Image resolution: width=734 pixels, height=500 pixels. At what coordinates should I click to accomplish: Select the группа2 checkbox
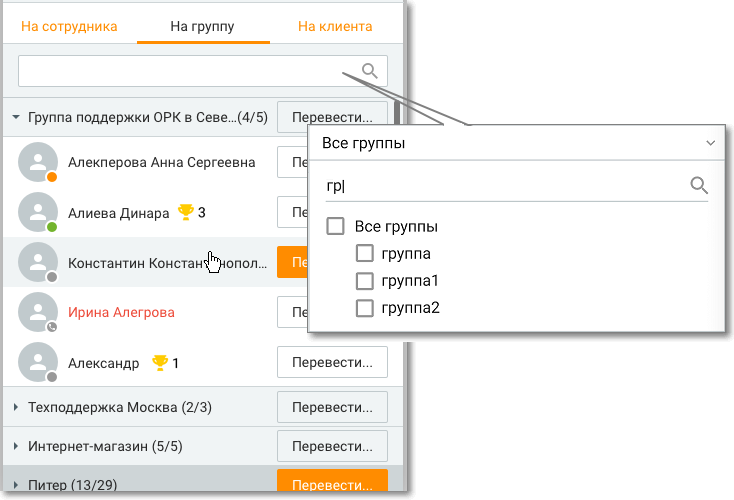pyautogui.click(x=365, y=308)
